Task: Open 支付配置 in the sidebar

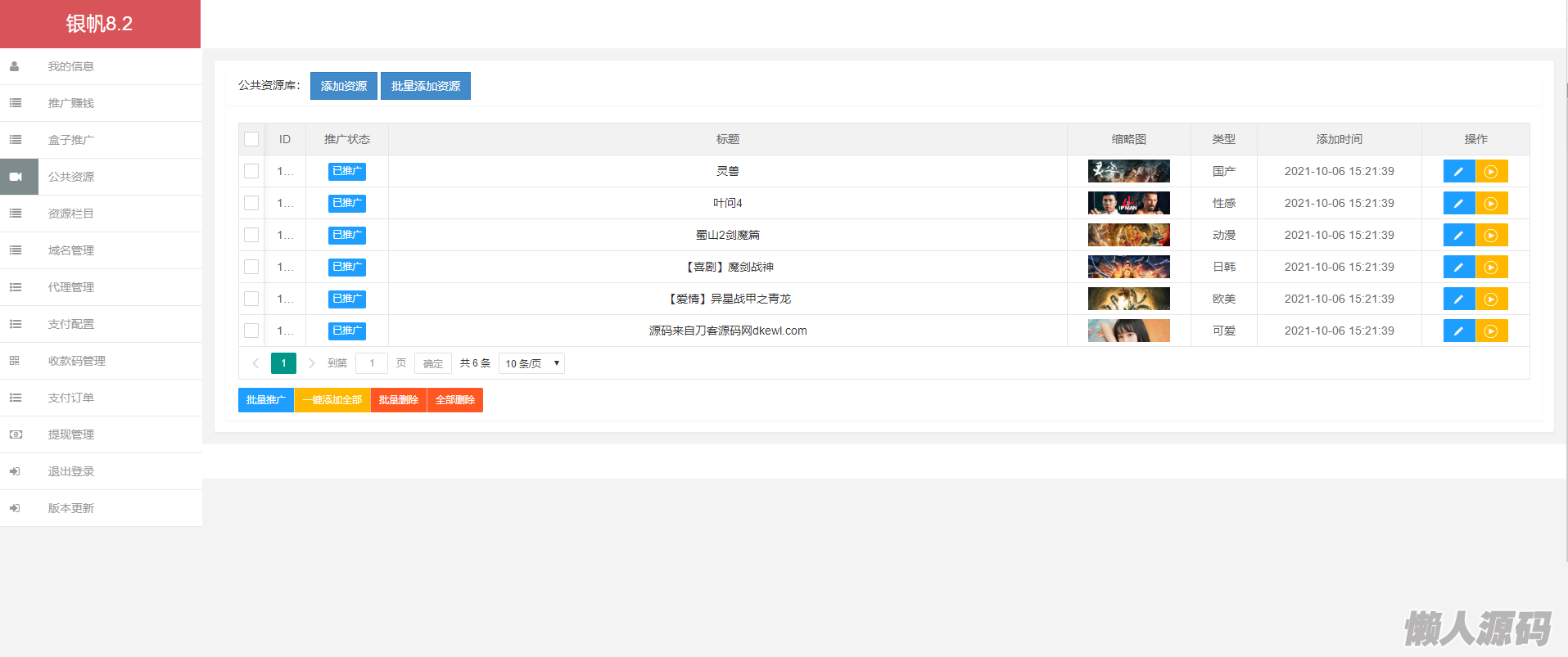Action: tap(101, 324)
